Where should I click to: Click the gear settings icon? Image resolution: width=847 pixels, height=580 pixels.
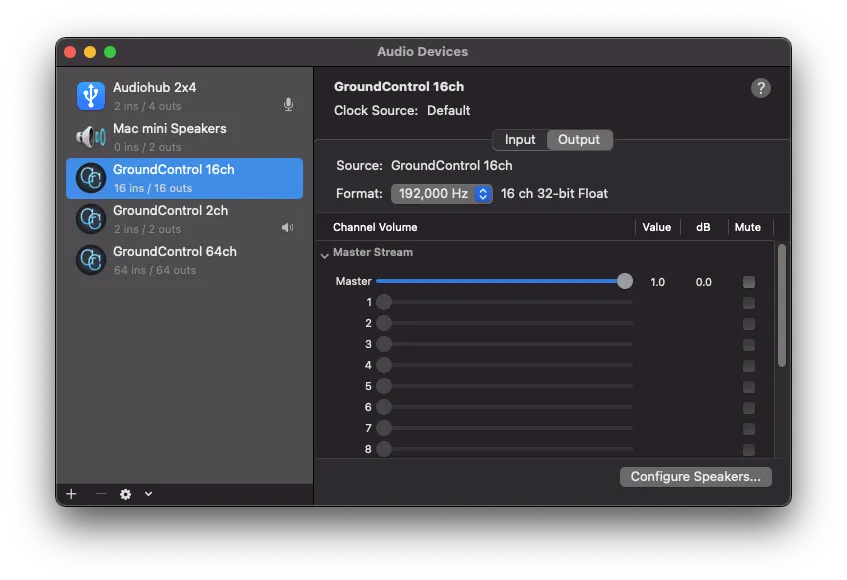coord(125,494)
